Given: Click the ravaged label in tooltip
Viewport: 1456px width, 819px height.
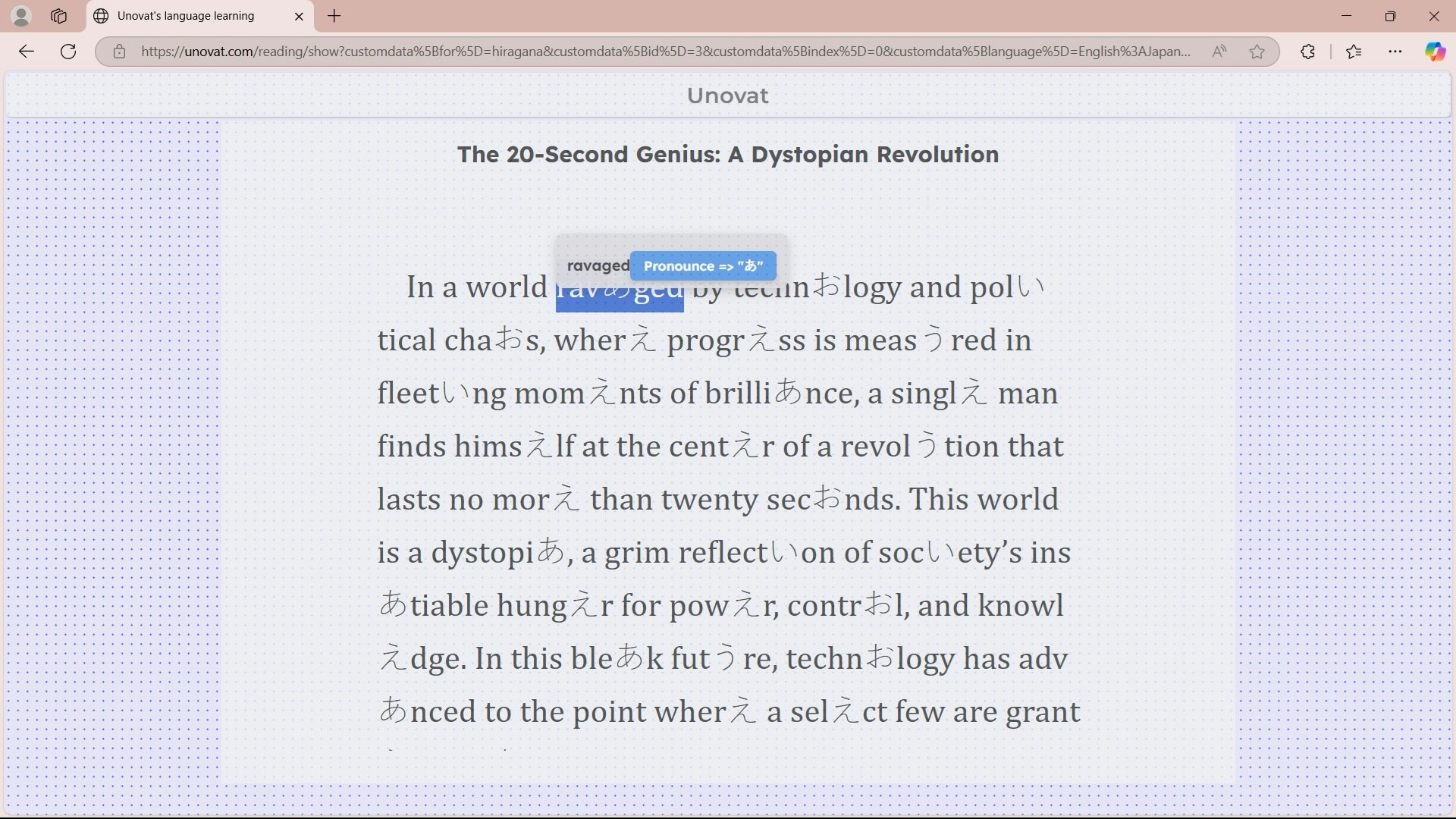Looking at the screenshot, I should point(598,265).
